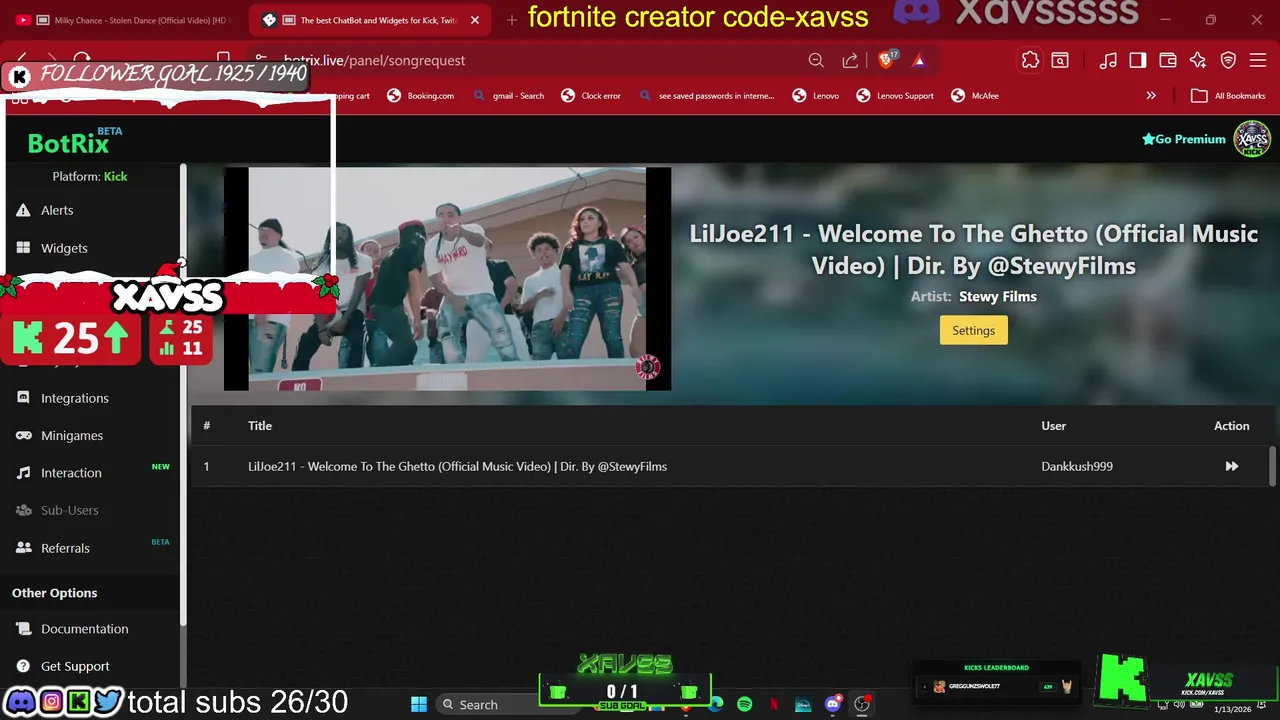Open the browser hamburger menu
The image size is (1280, 720).
(x=1258, y=60)
